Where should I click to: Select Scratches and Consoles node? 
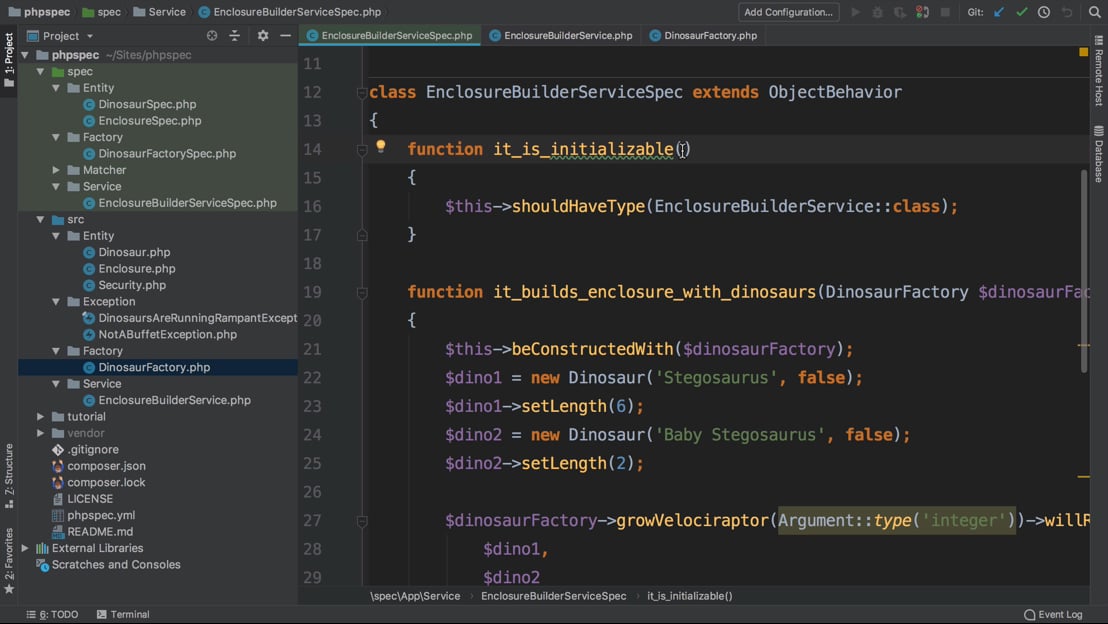116,565
